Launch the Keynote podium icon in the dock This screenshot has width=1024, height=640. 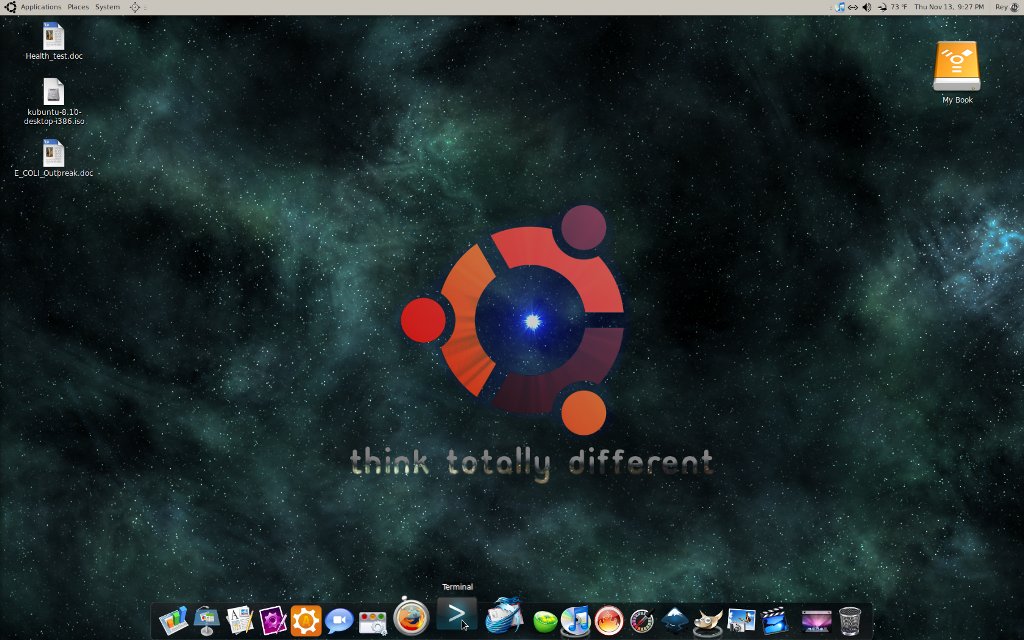tap(206, 620)
